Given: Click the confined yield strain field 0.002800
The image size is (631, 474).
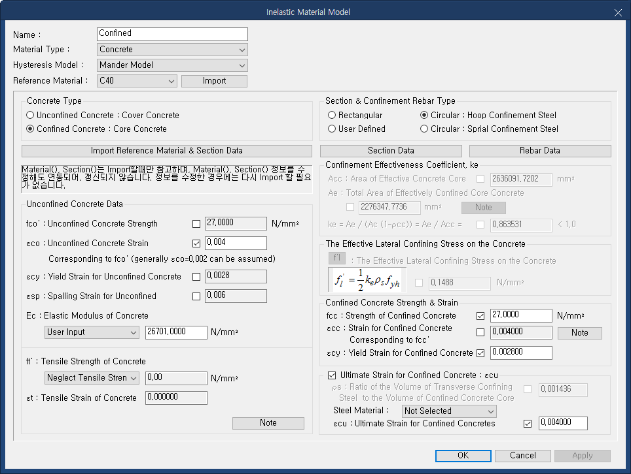Looking at the screenshot, I should coord(521,353).
